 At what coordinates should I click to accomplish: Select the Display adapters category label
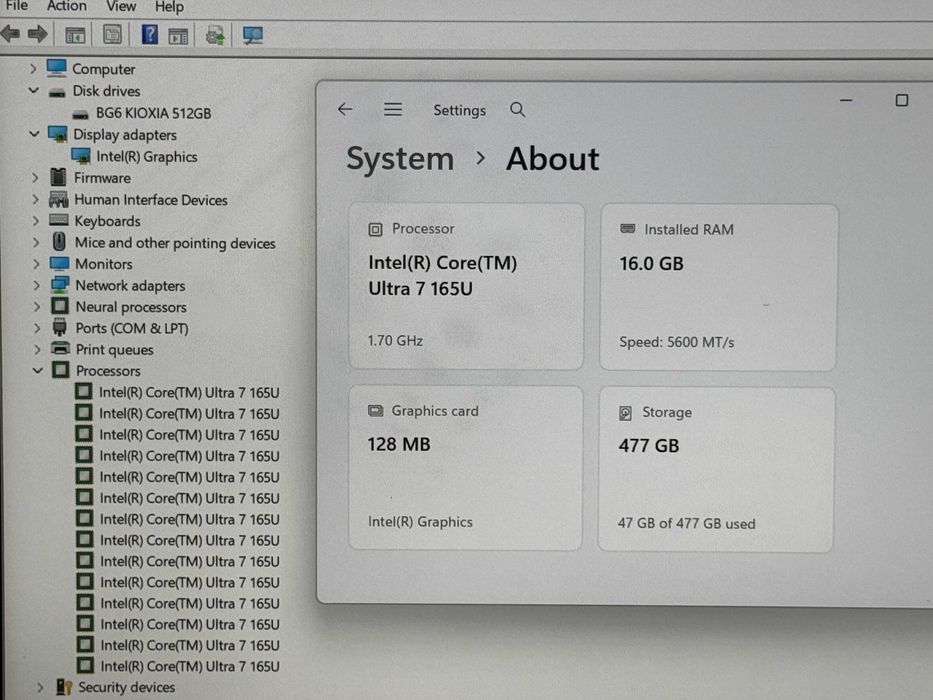pyautogui.click(x=125, y=135)
